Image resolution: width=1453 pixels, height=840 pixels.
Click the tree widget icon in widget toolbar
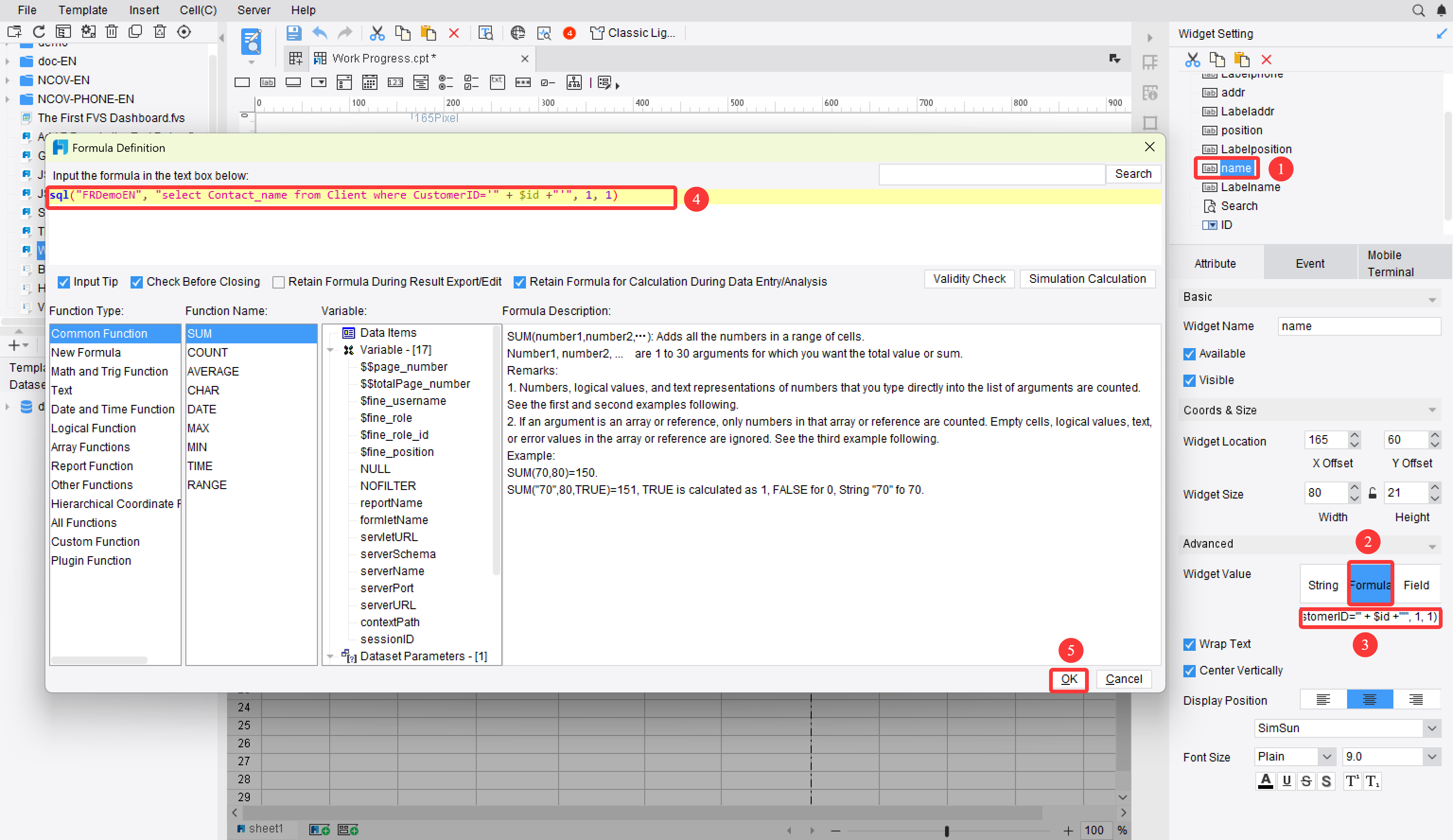[x=574, y=83]
